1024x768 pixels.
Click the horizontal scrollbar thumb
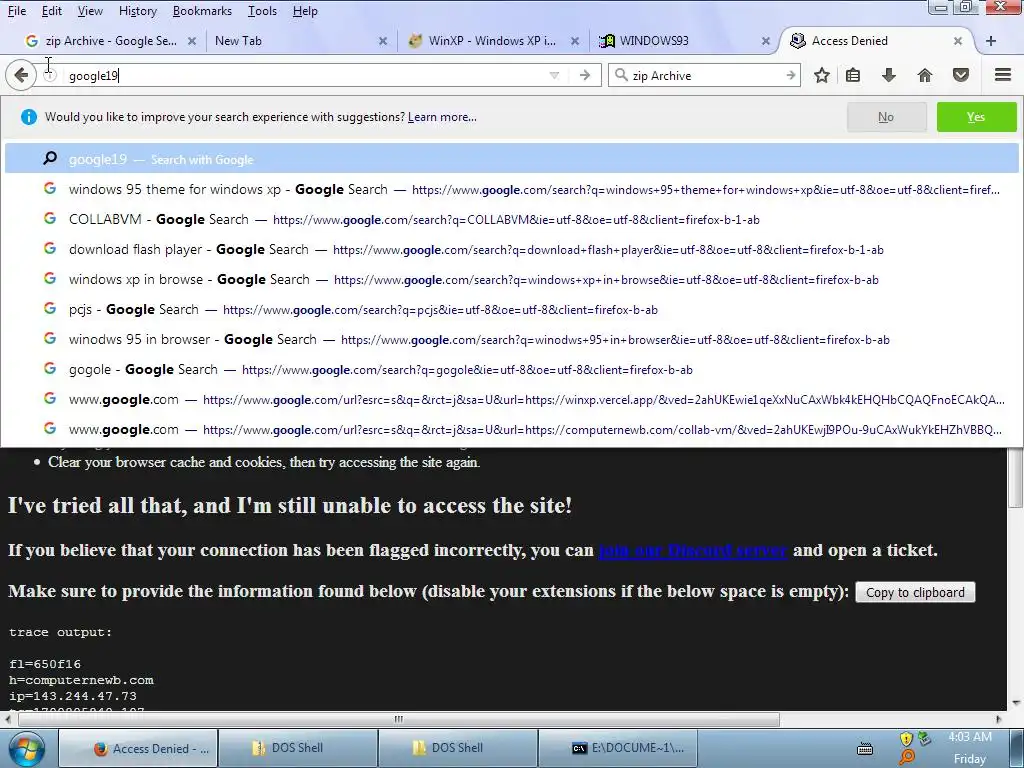[398, 719]
